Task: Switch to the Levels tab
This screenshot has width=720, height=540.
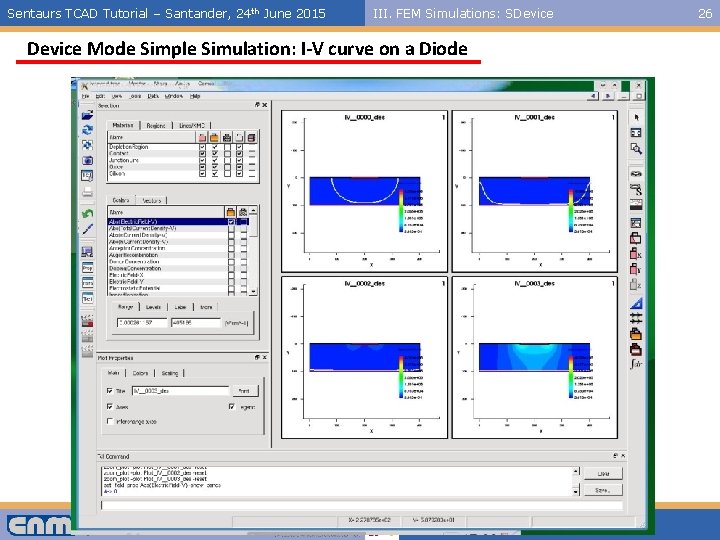Action: (x=153, y=307)
